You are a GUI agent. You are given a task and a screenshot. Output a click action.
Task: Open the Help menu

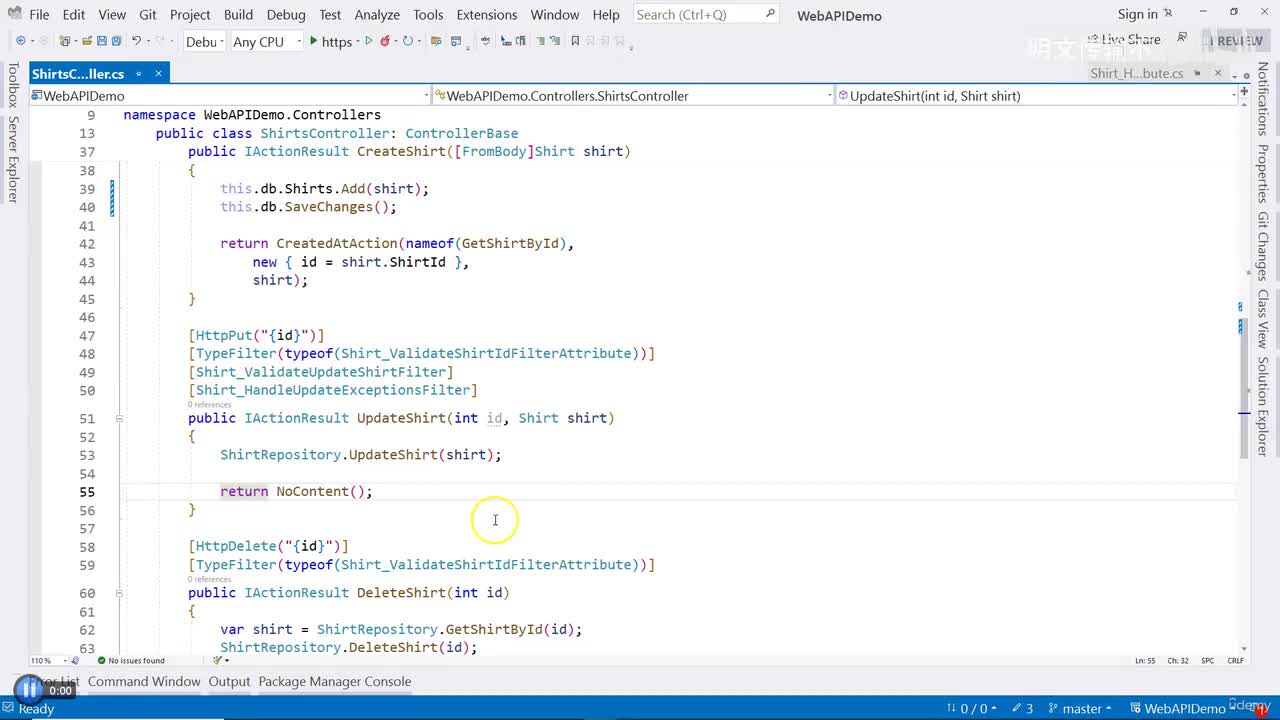click(606, 14)
